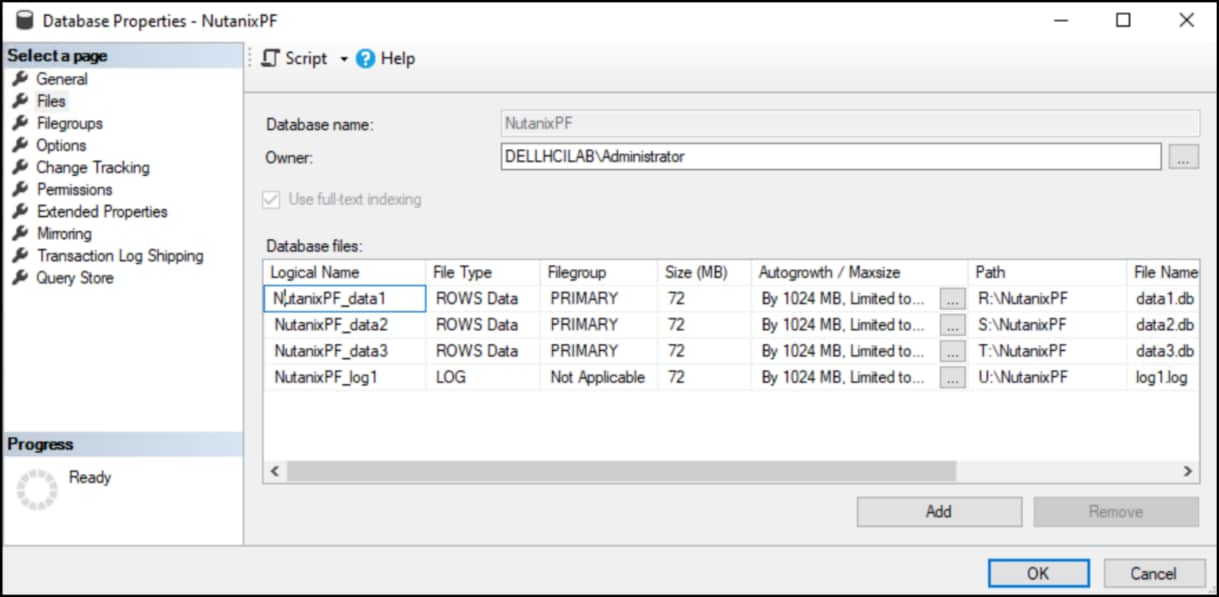Click the T:\NutanixPF path cell

pyautogui.click(x=1047, y=350)
